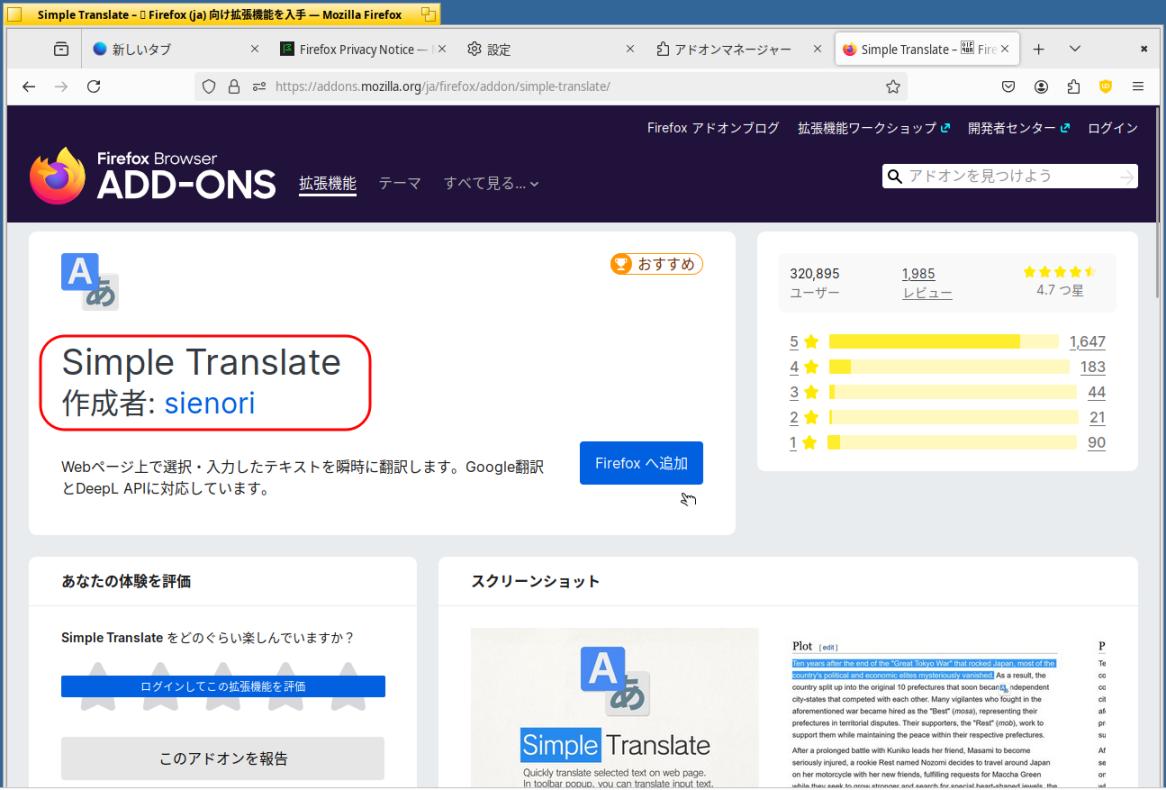The width and height of the screenshot is (1166, 790).
Task: Click the Firefox へ追加 button
Action: click(x=641, y=463)
